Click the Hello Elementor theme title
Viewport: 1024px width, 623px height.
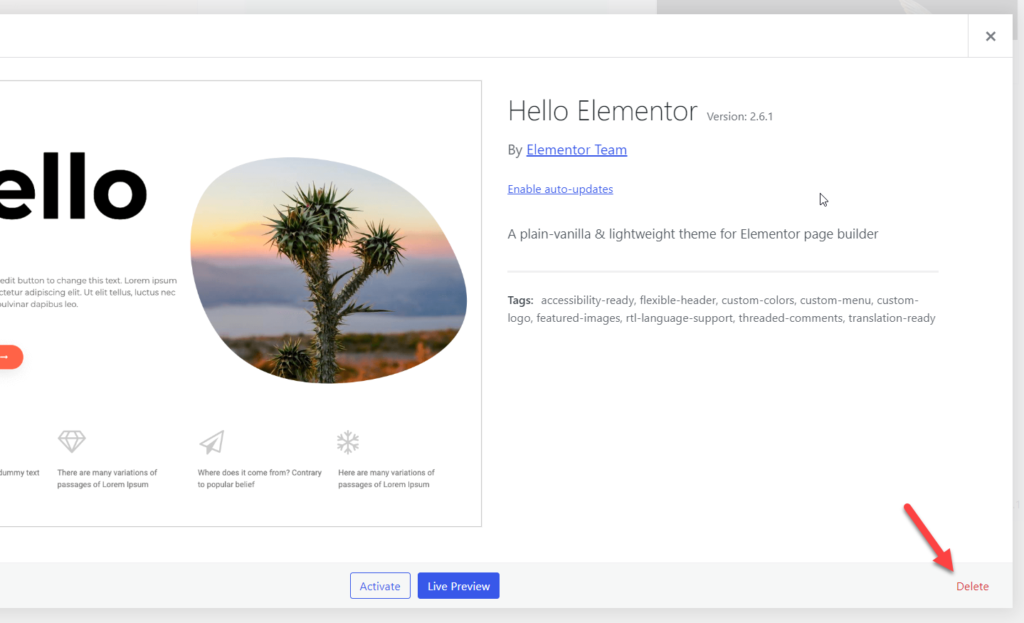[603, 111]
